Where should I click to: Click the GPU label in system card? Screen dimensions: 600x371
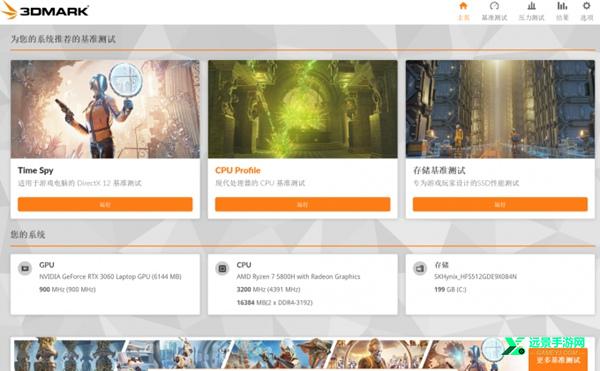coord(47,265)
